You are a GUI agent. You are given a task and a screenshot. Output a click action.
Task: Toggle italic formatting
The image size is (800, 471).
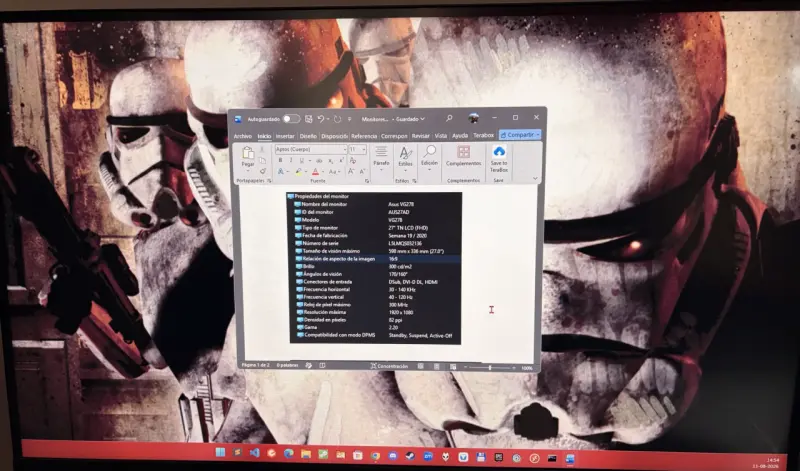[291, 160]
